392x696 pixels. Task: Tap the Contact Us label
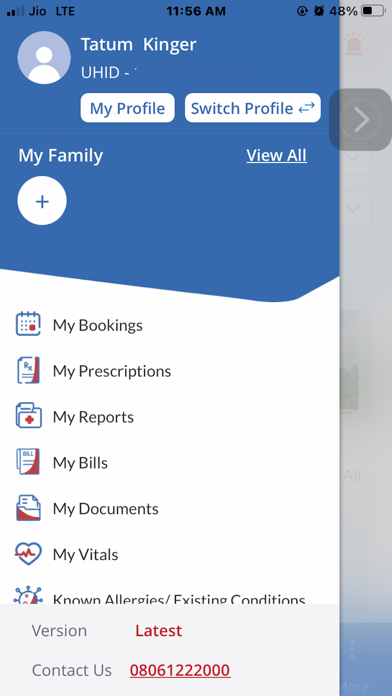pyautogui.click(x=71, y=670)
